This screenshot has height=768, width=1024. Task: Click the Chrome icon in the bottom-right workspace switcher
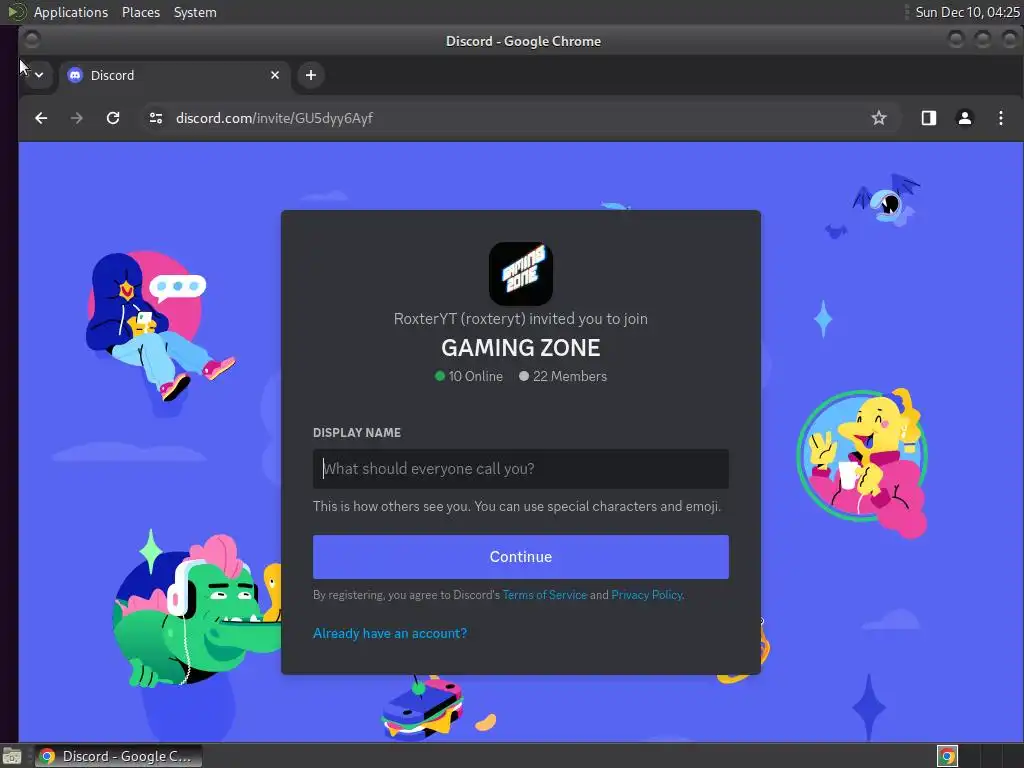(947, 756)
